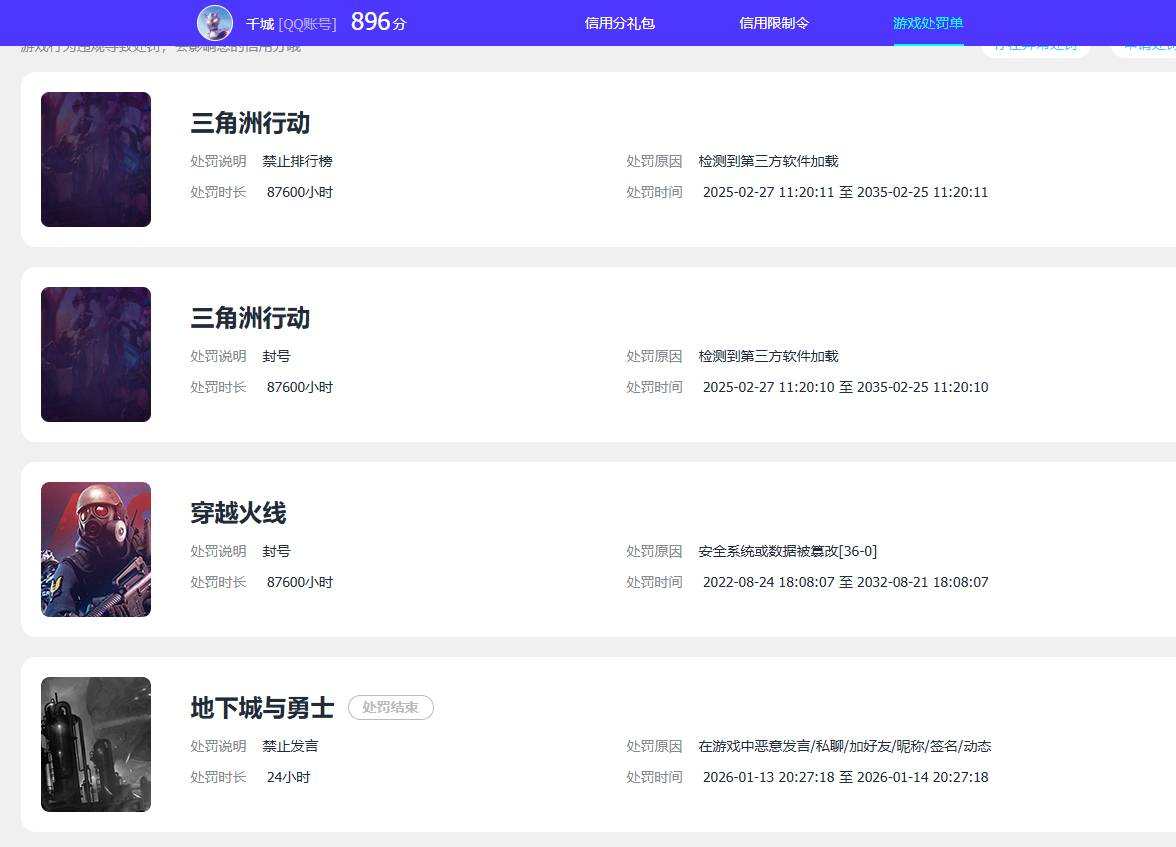Select 封号 in the 三角洲行动 card
Viewport: 1176px width, 847px height.
pos(276,356)
